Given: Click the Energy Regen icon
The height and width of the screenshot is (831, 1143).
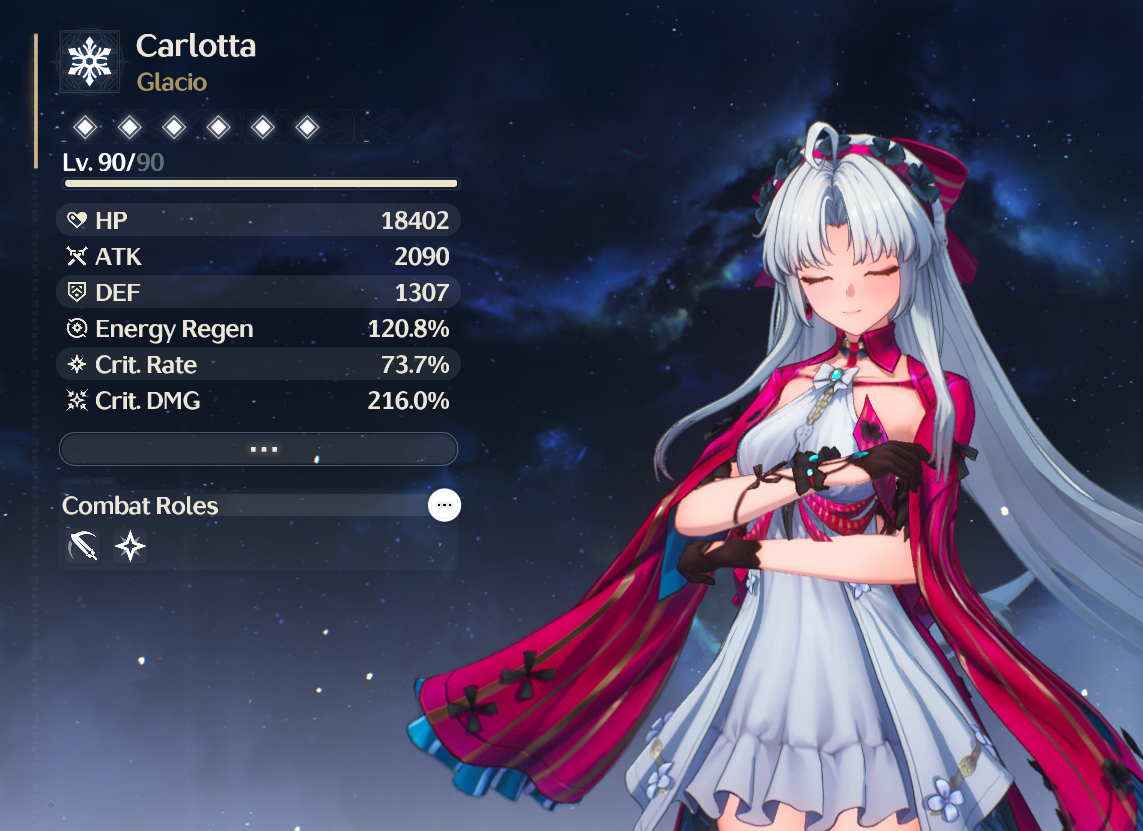Looking at the screenshot, I should [77, 328].
